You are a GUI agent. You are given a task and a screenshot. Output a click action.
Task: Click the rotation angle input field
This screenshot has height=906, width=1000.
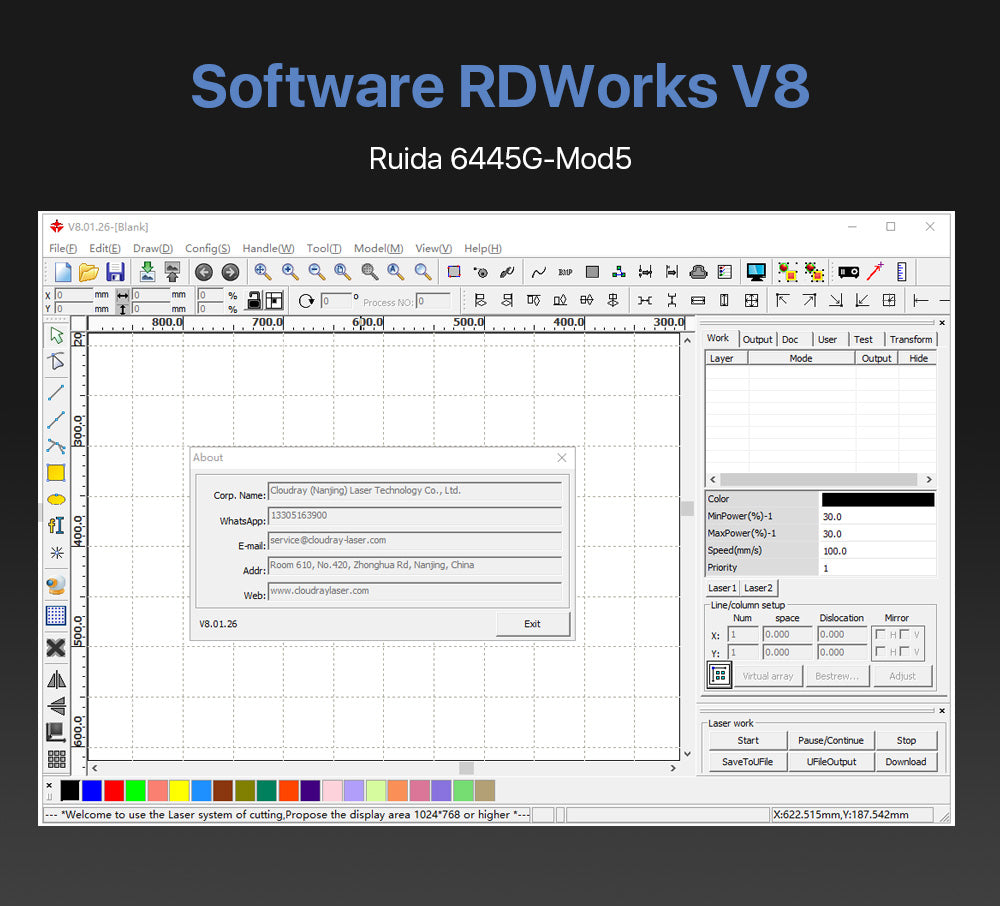pos(336,301)
